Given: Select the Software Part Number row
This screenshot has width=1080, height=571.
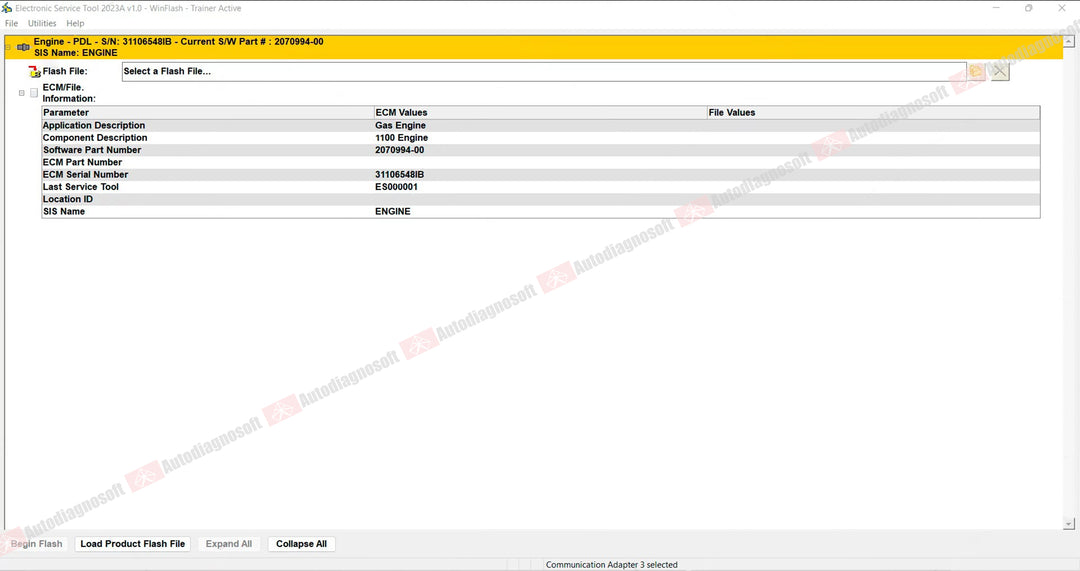Looking at the screenshot, I should click(541, 150).
